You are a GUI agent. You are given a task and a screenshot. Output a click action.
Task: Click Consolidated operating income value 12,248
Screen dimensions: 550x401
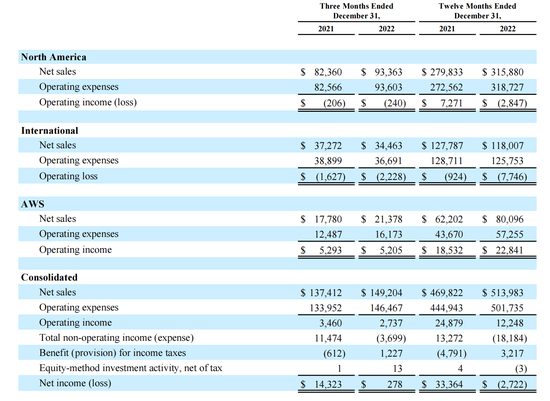[510, 323]
